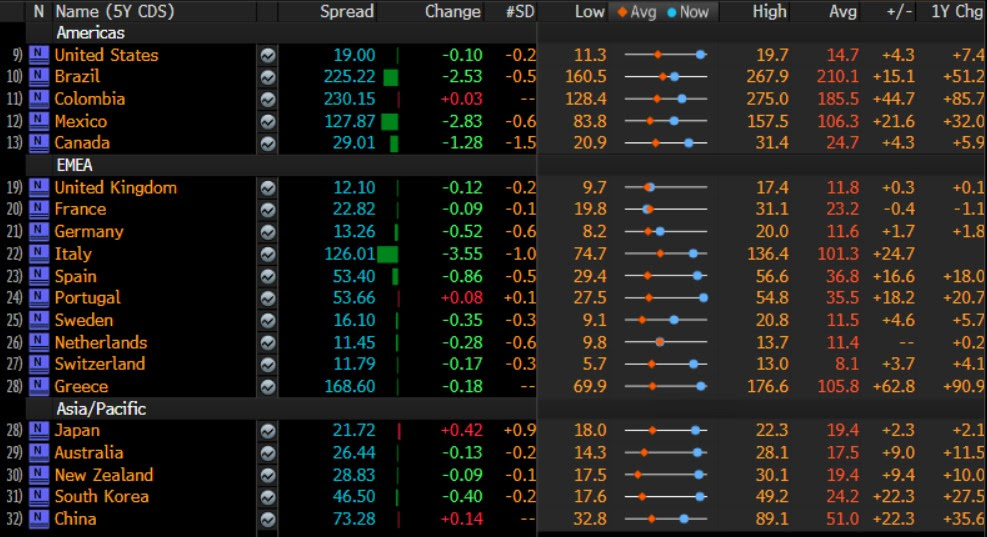Click the N news icon for Australia
The image size is (987, 537).
(x=39, y=453)
